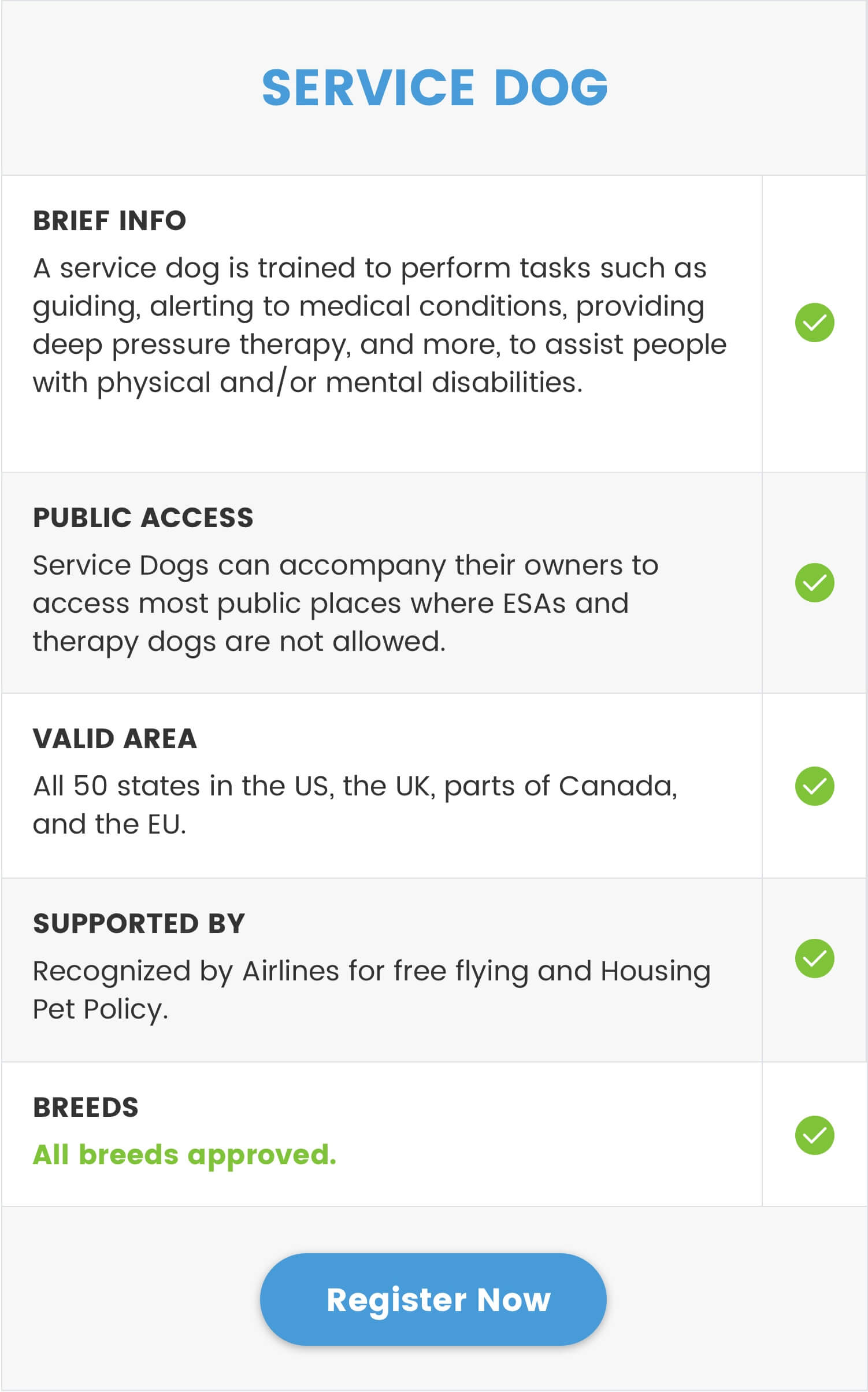Select the VALID AREA heading
This screenshot has width=868, height=1392.
[115, 739]
